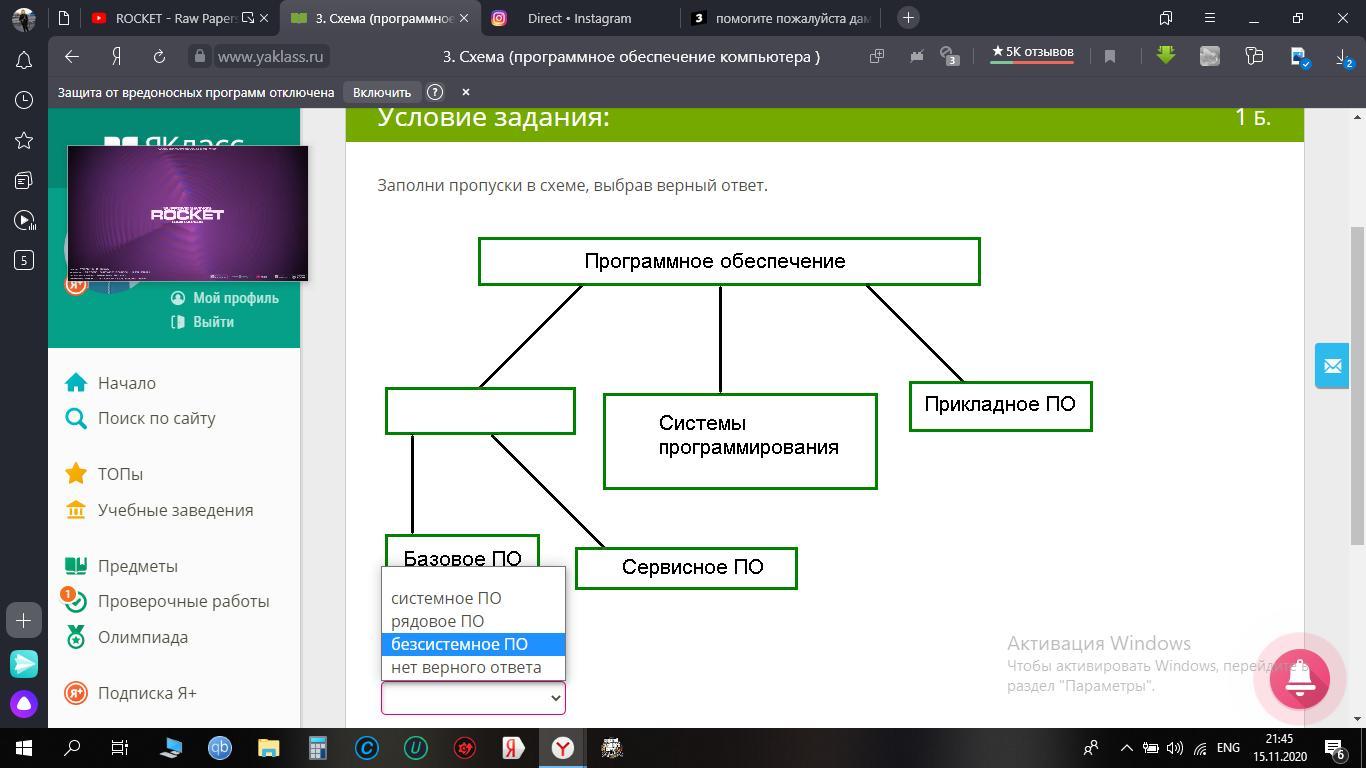Click the Включить protection button

click(382, 92)
